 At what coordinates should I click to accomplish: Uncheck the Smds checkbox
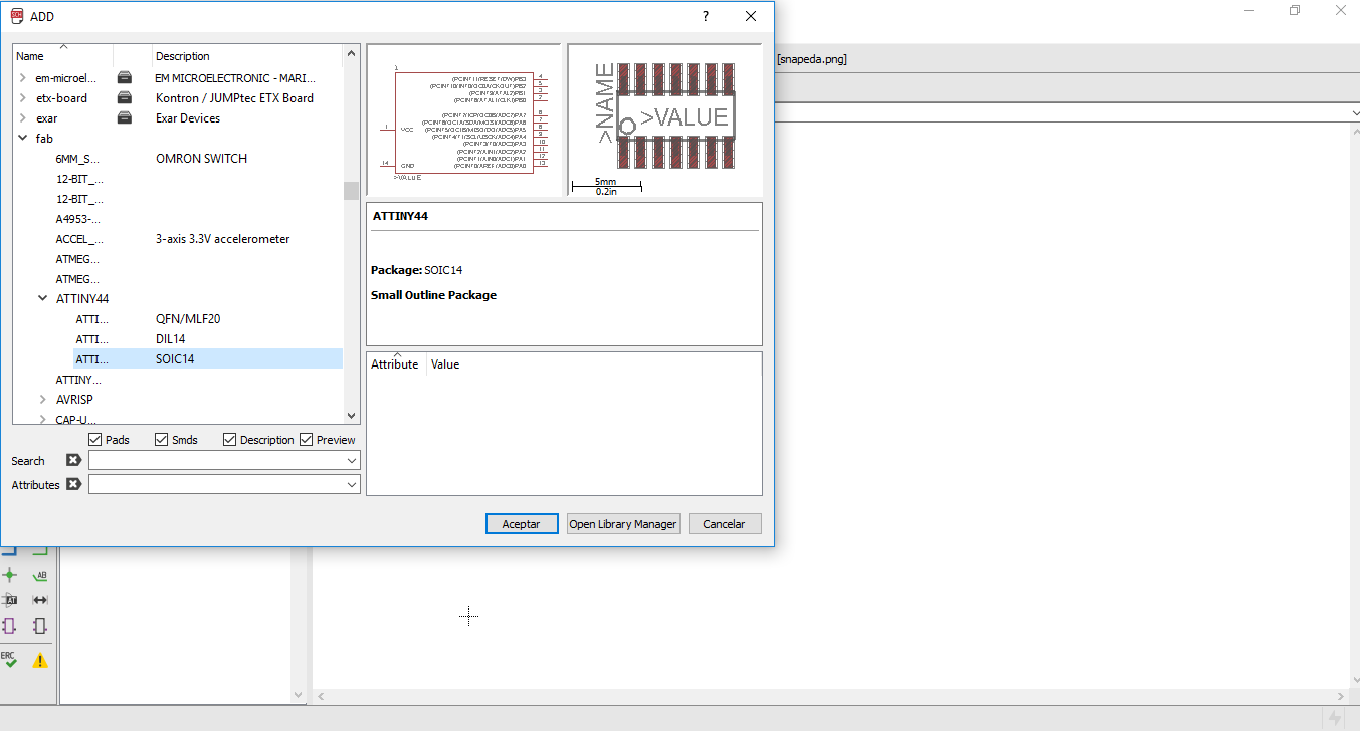click(x=162, y=440)
